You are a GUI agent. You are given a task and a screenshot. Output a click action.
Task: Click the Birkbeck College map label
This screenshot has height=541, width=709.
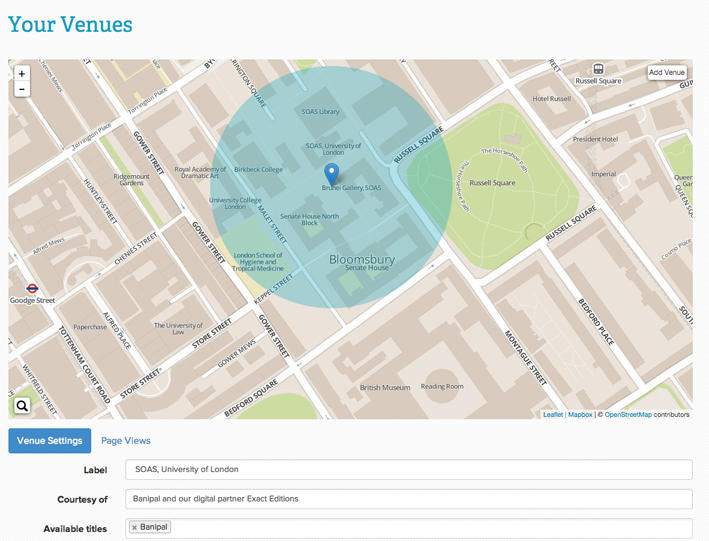coord(258,170)
